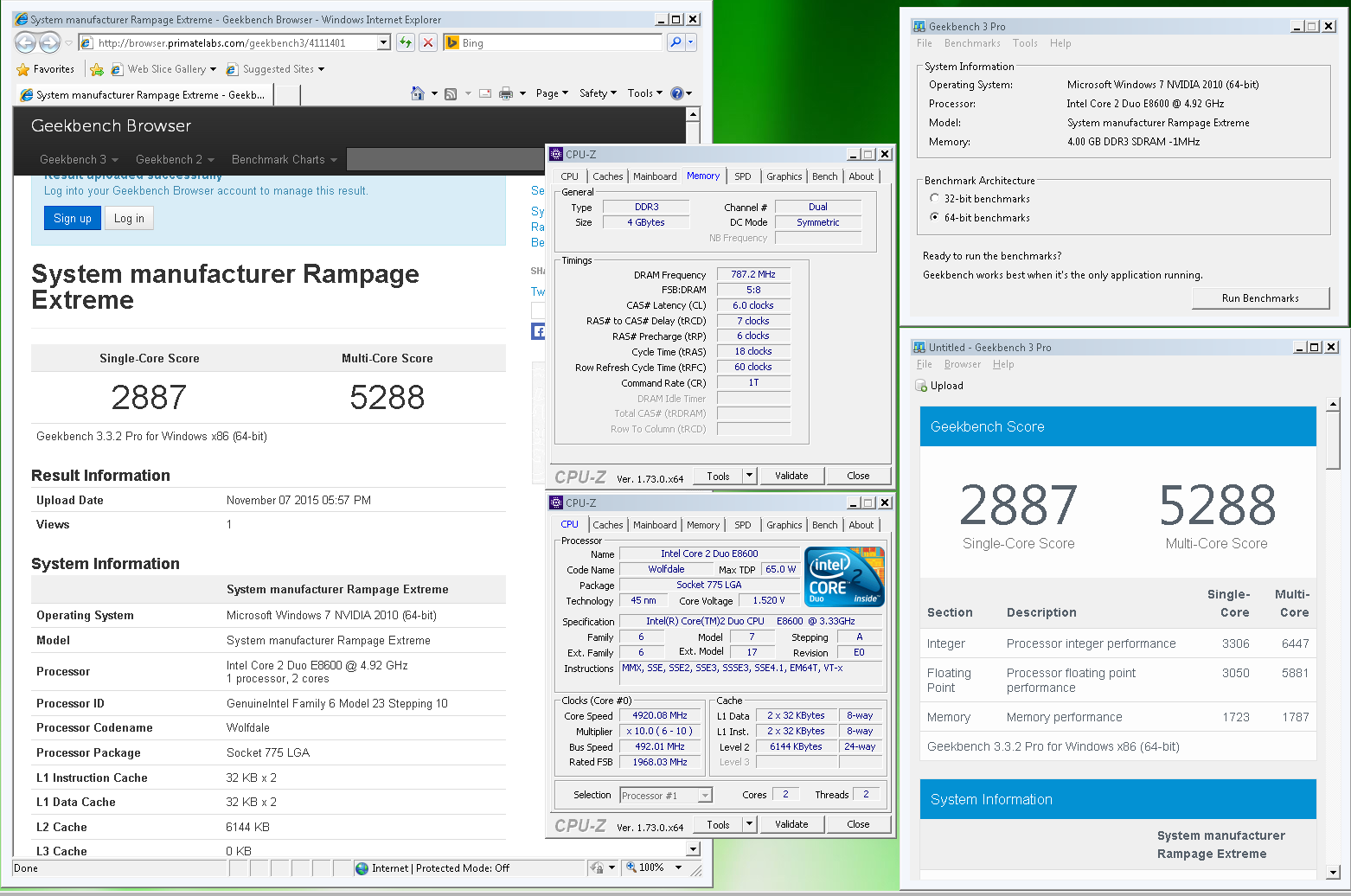
Task: Open Benchmarks menu in Geekbench 3 Pro
Action: coord(972,43)
